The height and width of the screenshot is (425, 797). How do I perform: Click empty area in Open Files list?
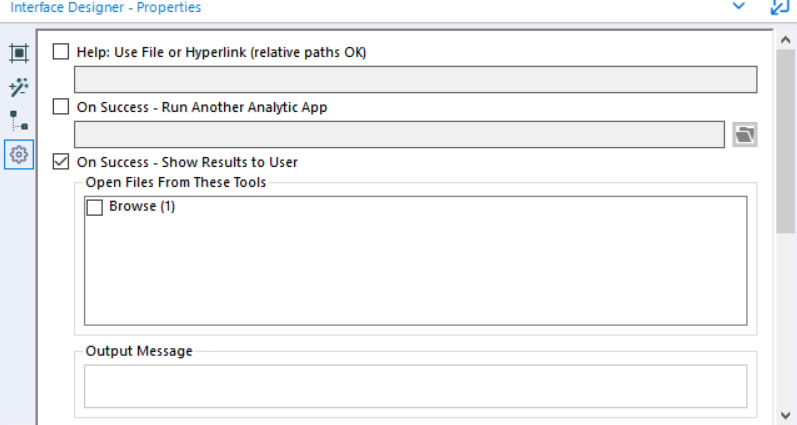tap(415, 275)
